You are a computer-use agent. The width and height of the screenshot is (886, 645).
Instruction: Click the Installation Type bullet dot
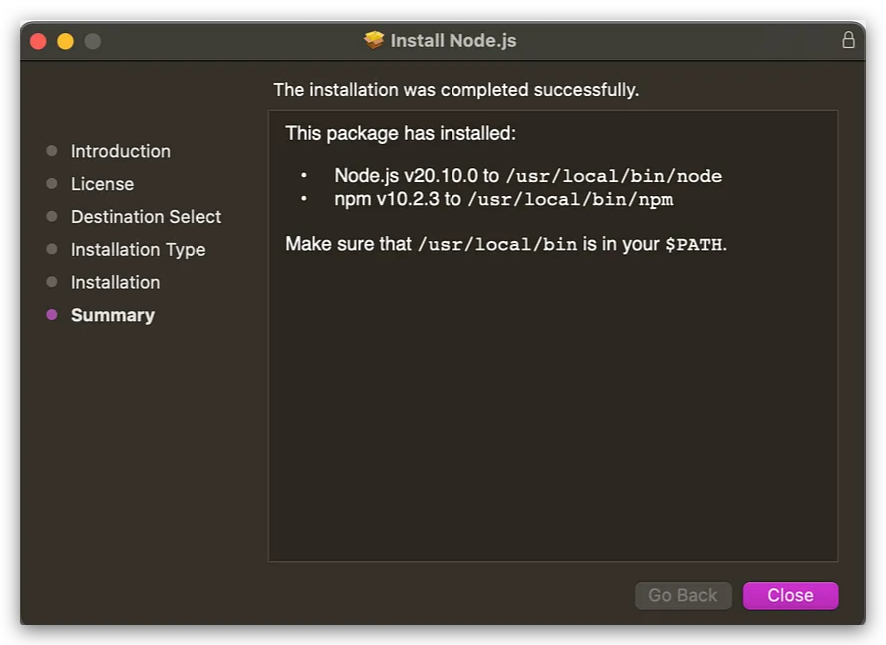[51, 249]
